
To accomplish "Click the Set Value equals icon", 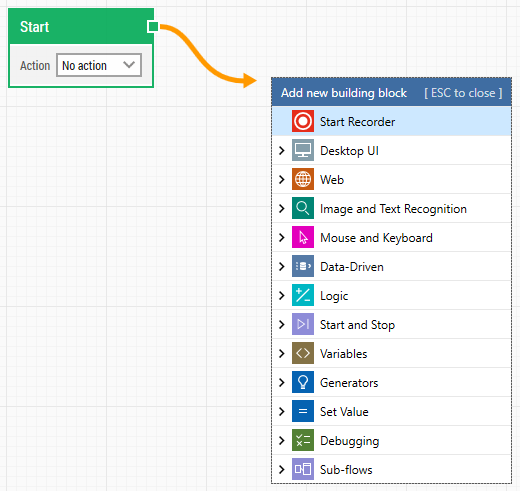I will (303, 411).
